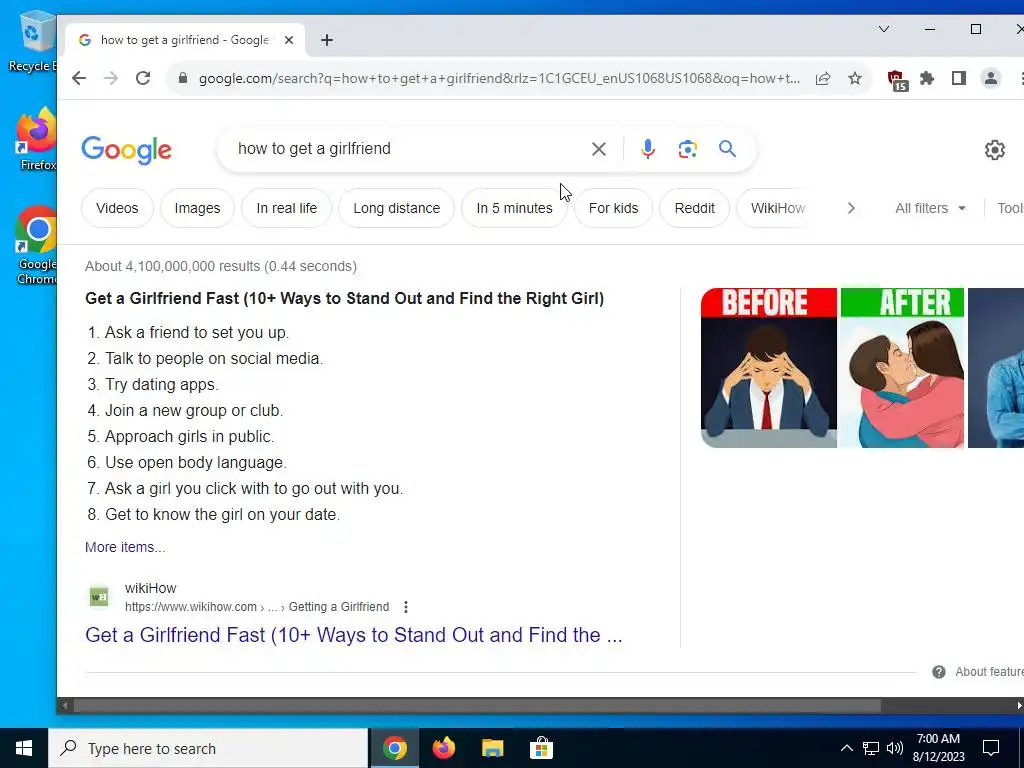Filter results by Images
Screen dimensions: 1024x768
tap(197, 208)
